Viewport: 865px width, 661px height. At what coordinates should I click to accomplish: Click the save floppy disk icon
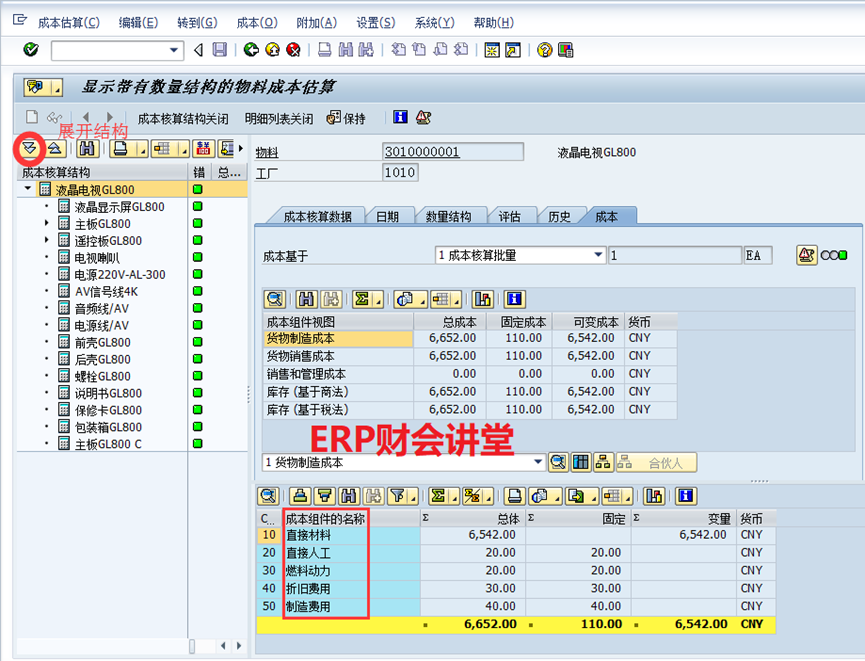[219, 50]
